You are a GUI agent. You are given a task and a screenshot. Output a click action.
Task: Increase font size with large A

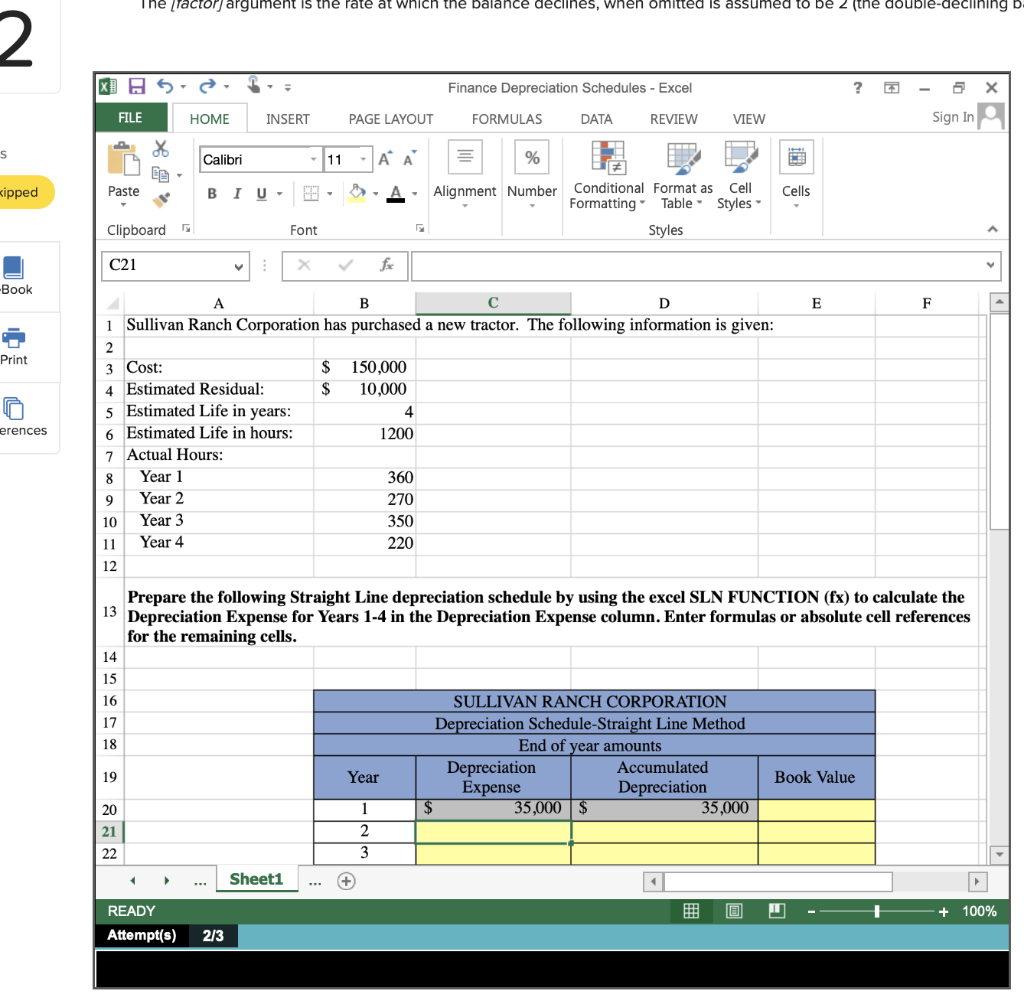pos(385,159)
